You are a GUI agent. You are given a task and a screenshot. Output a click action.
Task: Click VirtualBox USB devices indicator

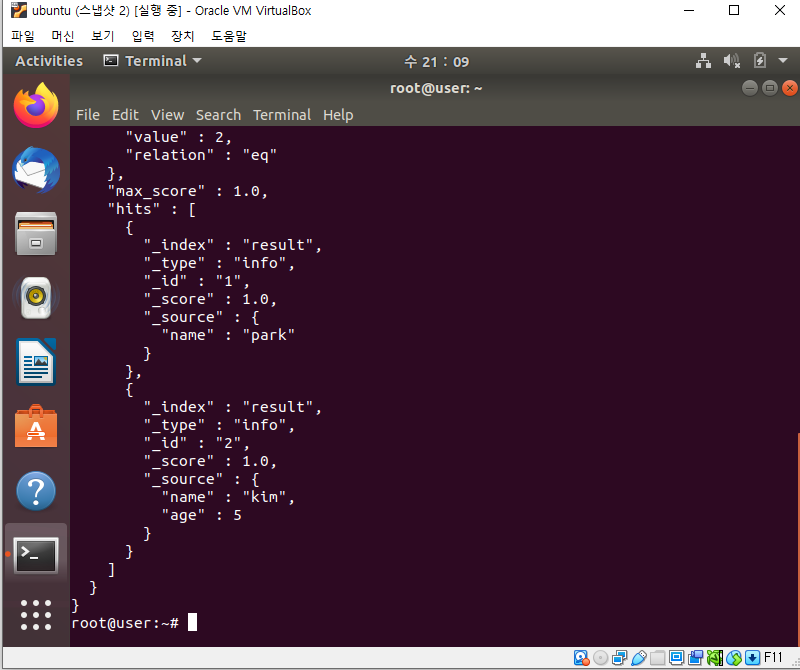click(x=639, y=658)
